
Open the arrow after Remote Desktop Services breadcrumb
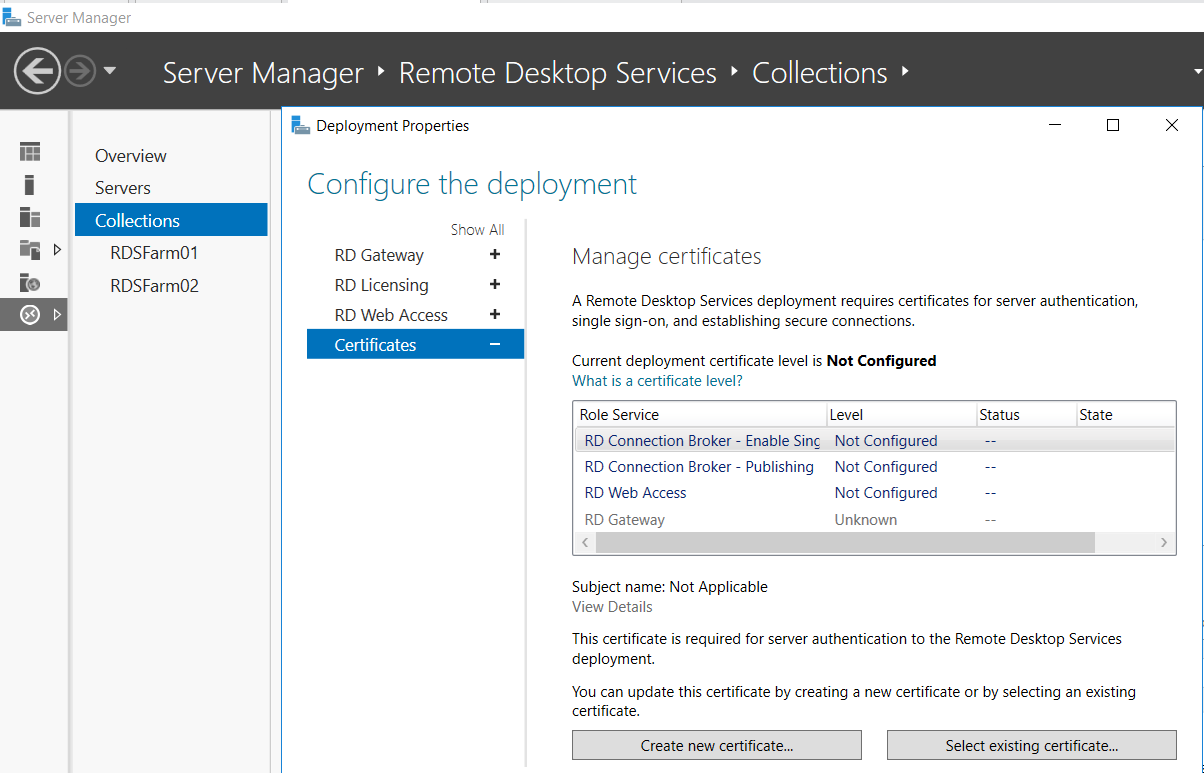click(735, 72)
